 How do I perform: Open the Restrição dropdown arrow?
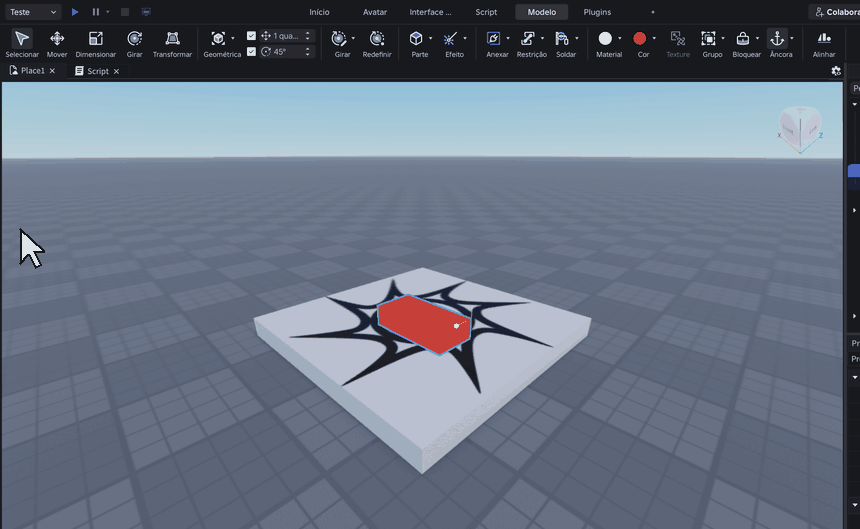[542, 38]
